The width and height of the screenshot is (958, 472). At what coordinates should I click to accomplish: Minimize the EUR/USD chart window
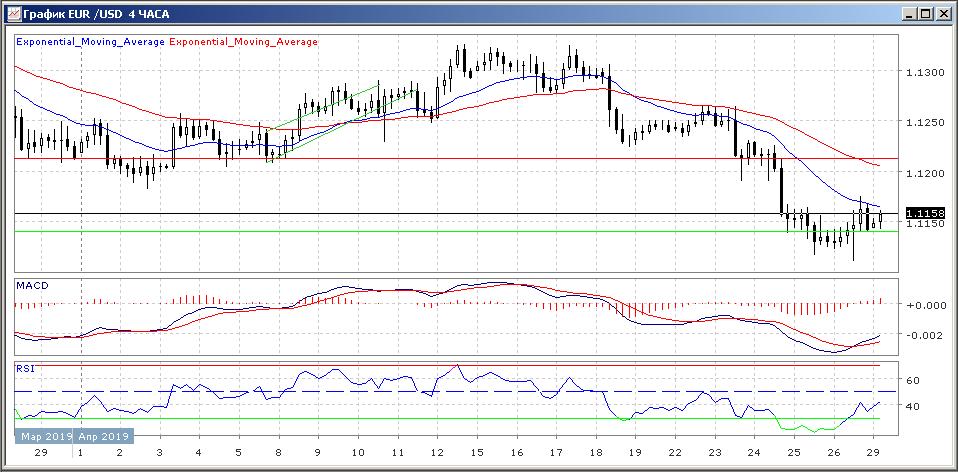point(910,13)
